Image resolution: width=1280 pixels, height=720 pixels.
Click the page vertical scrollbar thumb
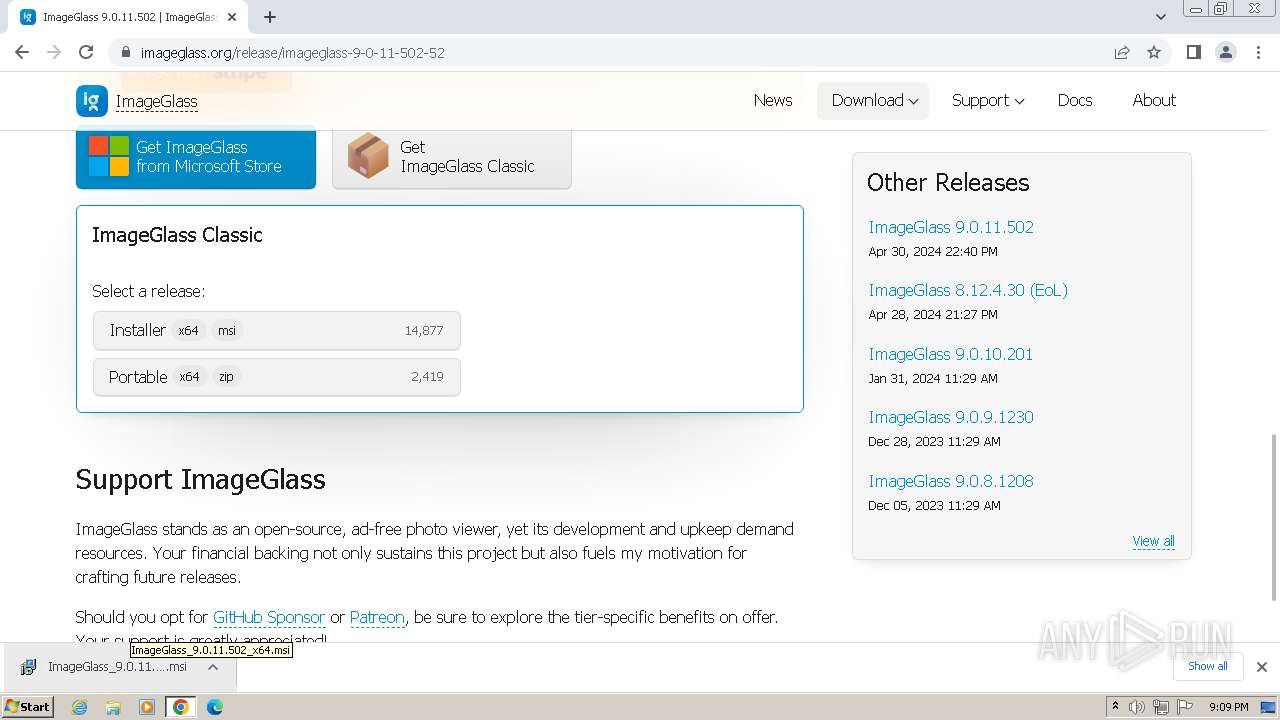click(x=1273, y=516)
